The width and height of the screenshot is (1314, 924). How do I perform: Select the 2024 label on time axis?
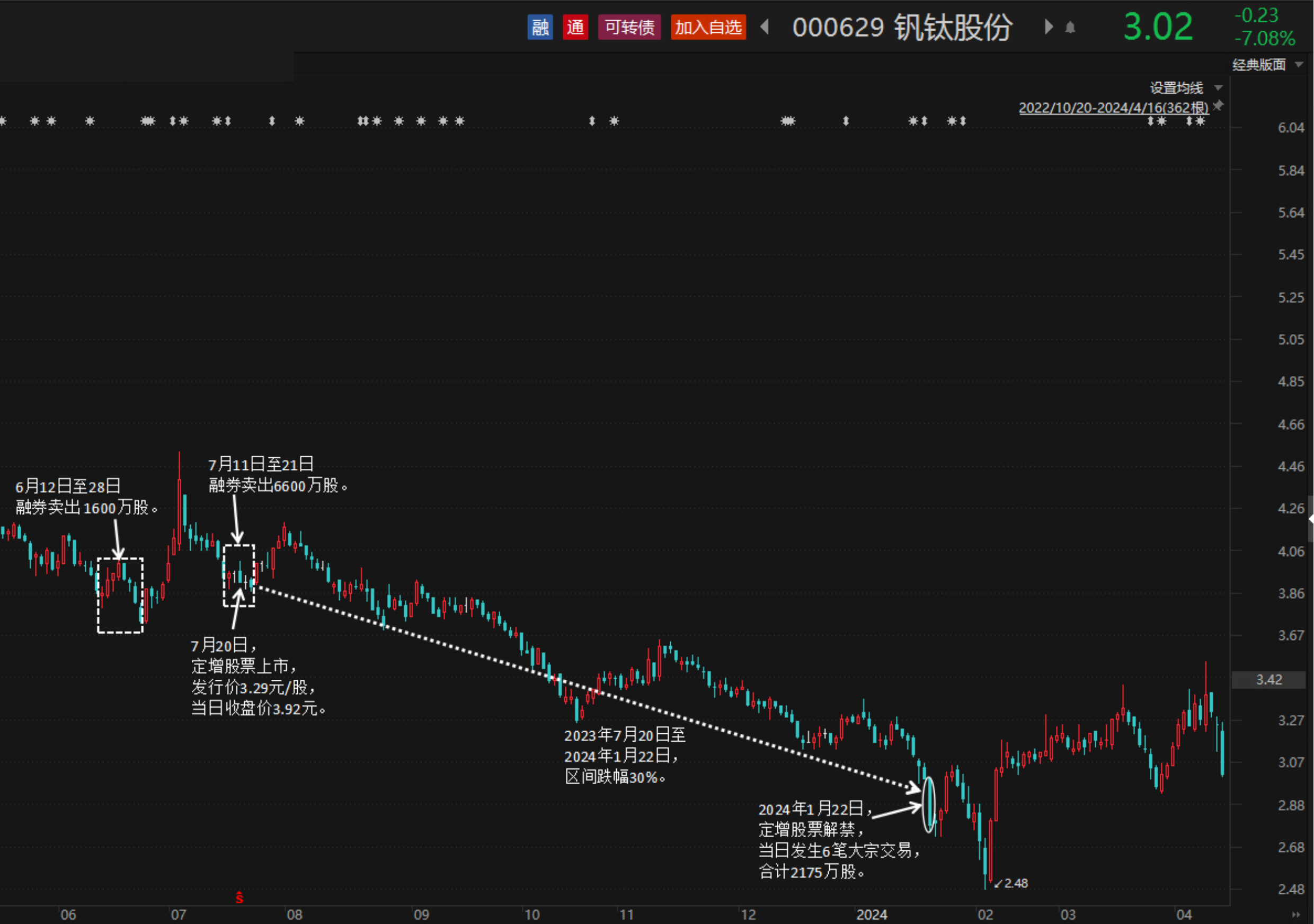872,914
